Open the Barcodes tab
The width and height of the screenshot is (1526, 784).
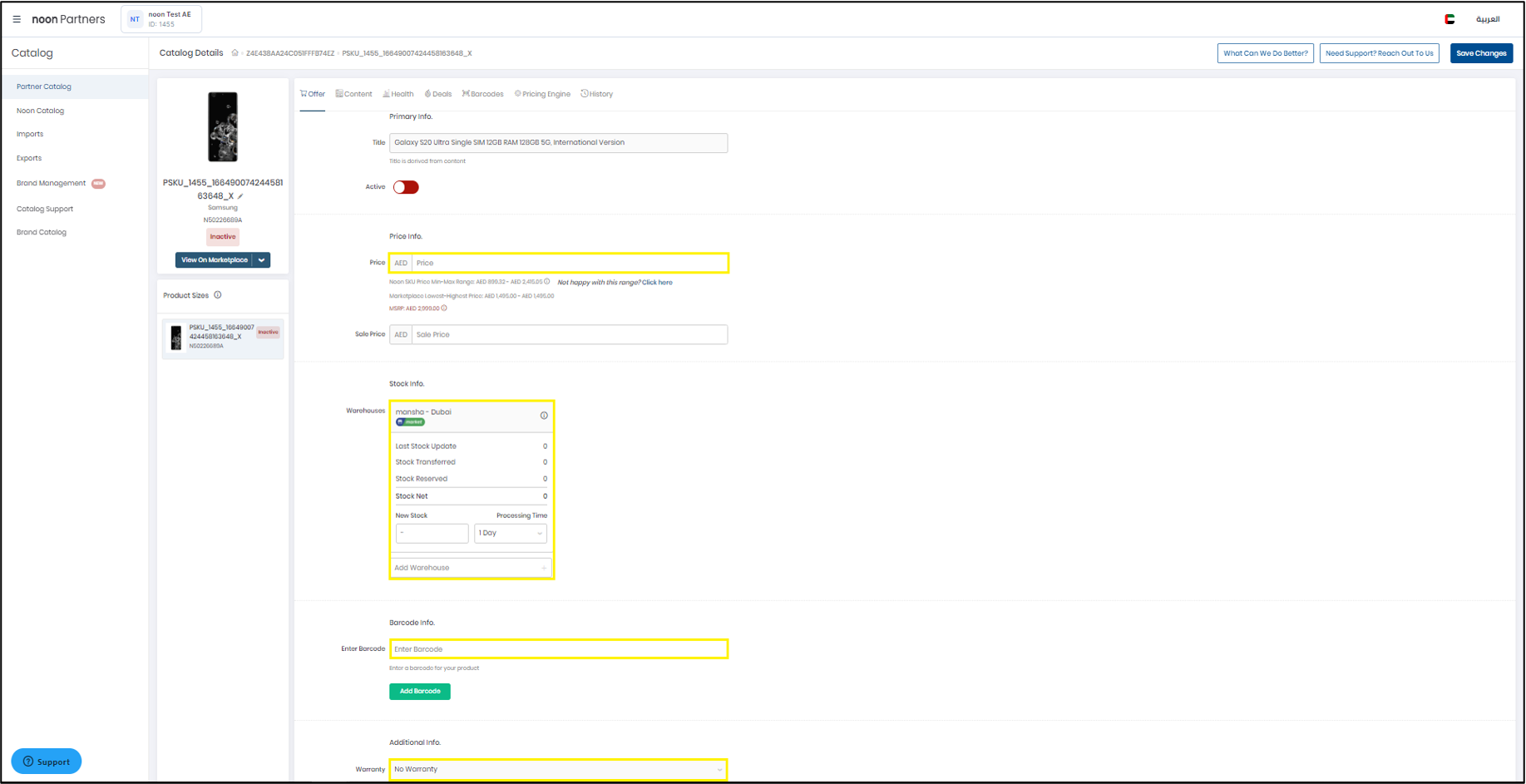pos(483,94)
